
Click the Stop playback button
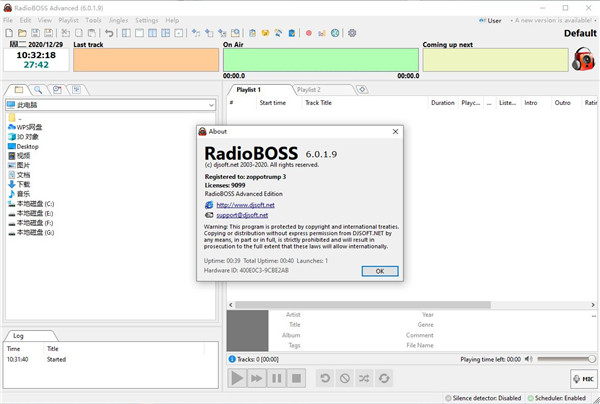coord(296,378)
